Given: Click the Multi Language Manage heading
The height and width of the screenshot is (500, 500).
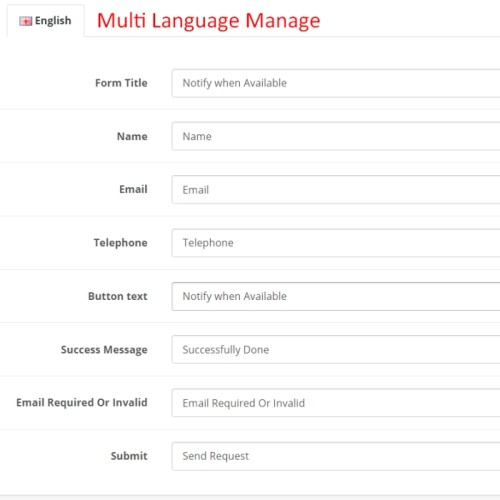Looking at the screenshot, I should click(x=208, y=20).
